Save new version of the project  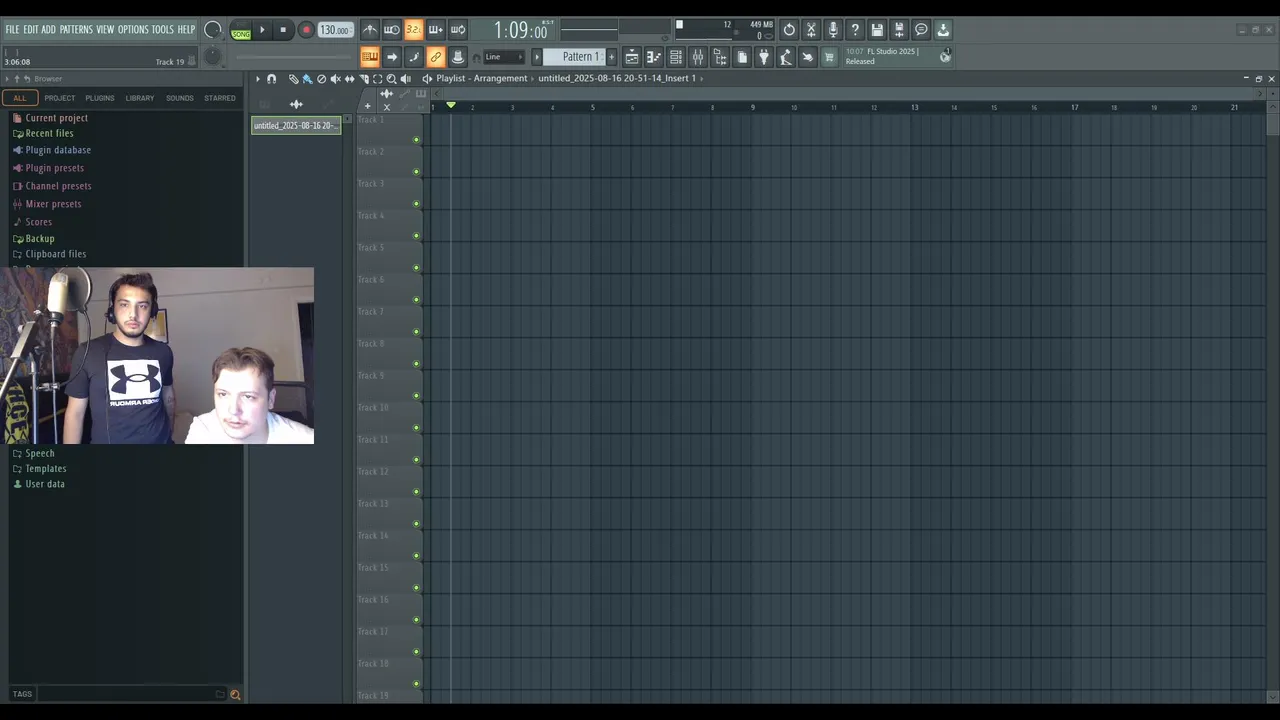(899, 29)
